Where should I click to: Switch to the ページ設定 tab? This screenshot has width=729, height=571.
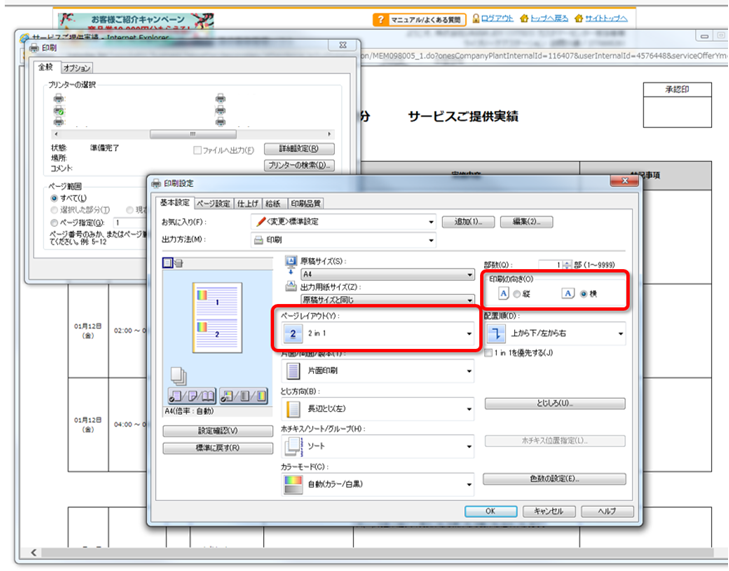coord(213,204)
